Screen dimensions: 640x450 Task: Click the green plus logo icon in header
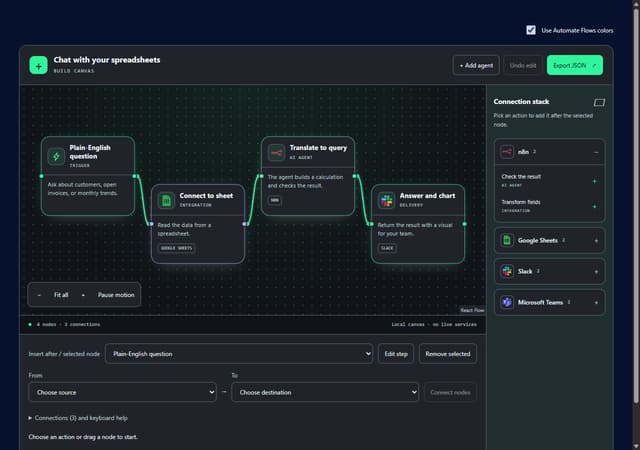38,65
